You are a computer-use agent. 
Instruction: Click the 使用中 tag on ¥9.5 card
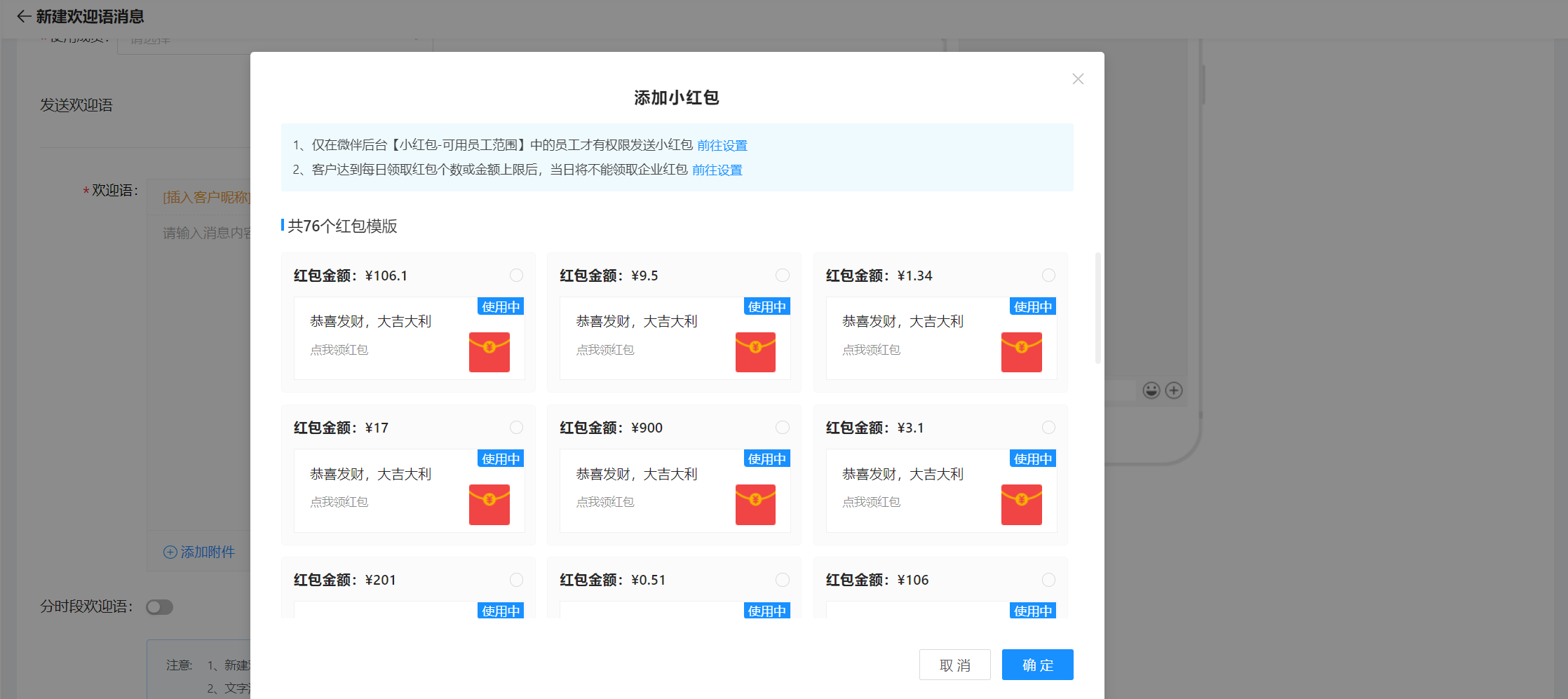click(x=767, y=306)
